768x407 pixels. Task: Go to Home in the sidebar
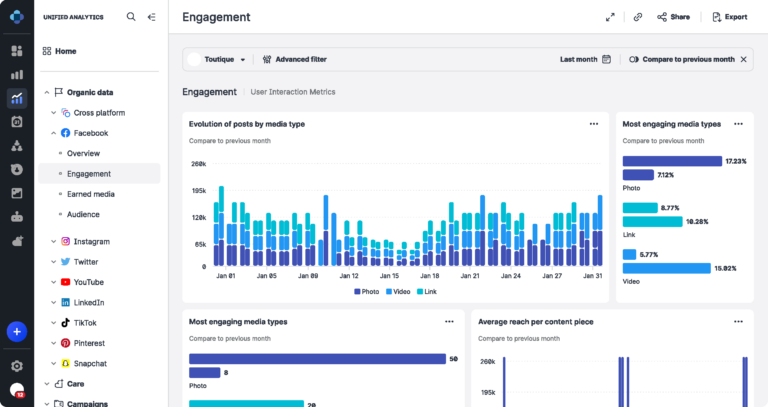pyautogui.click(x=59, y=51)
